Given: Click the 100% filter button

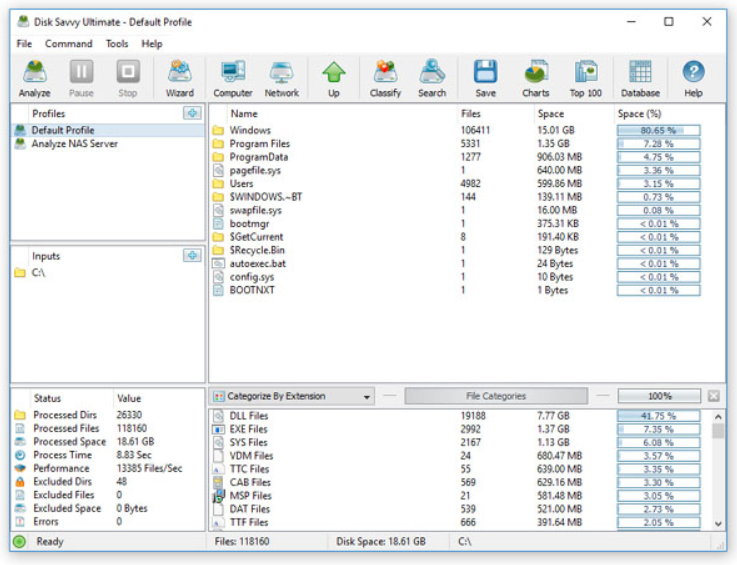Looking at the screenshot, I should tap(659, 396).
